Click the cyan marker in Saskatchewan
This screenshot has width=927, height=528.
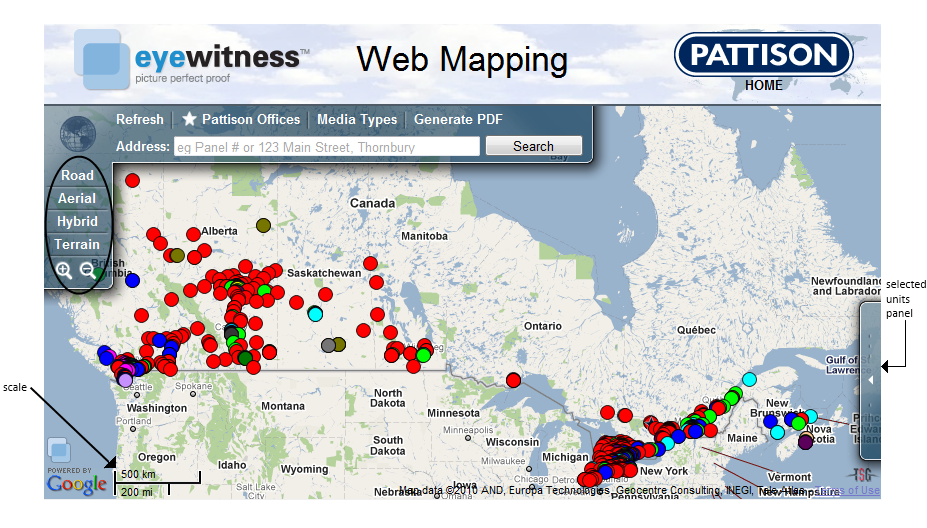pyautogui.click(x=315, y=314)
